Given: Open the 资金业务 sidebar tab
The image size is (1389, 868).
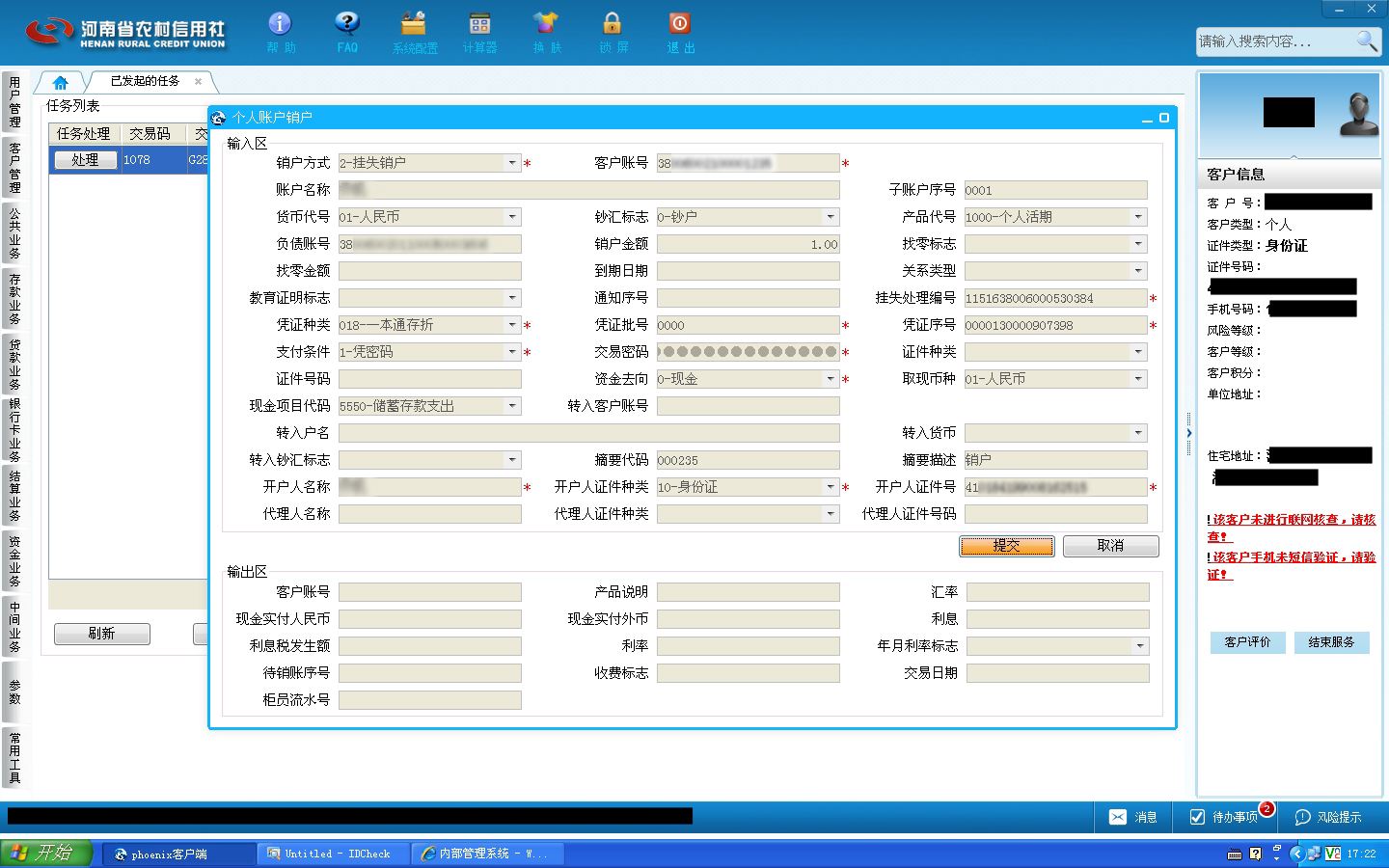Looking at the screenshot, I should (14, 561).
